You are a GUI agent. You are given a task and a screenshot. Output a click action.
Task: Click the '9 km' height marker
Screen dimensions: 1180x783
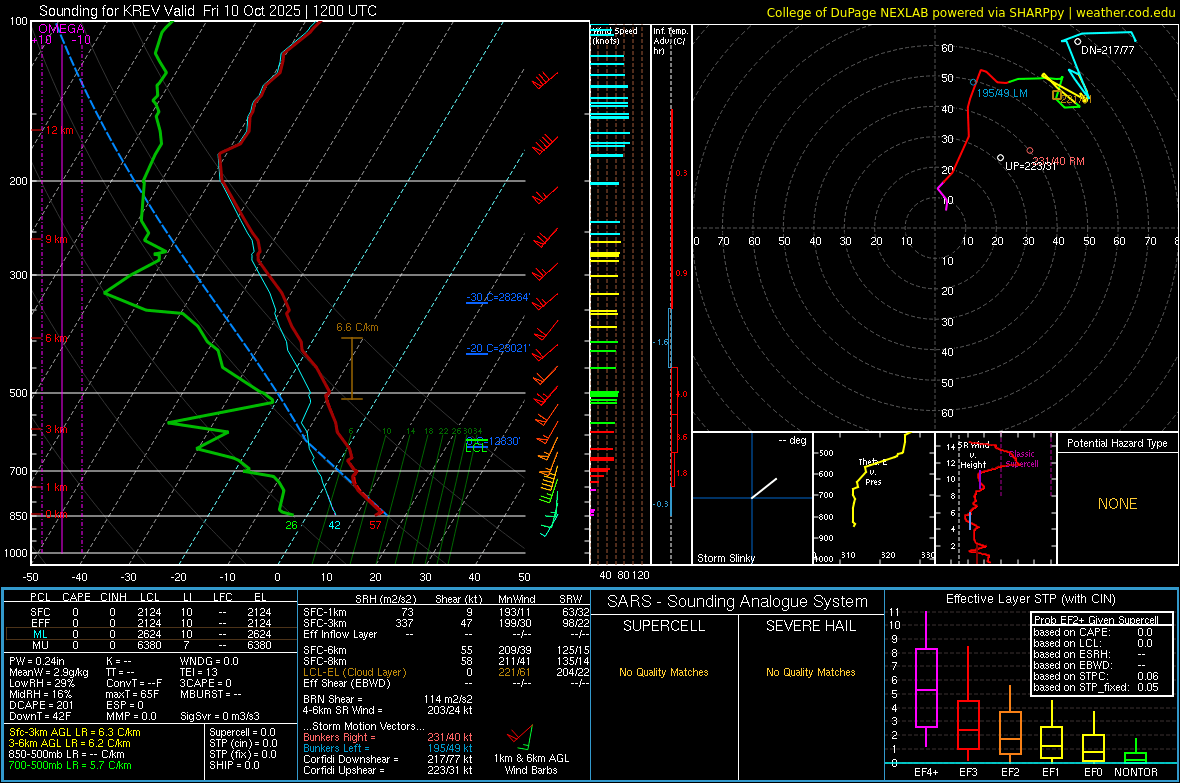point(56,239)
